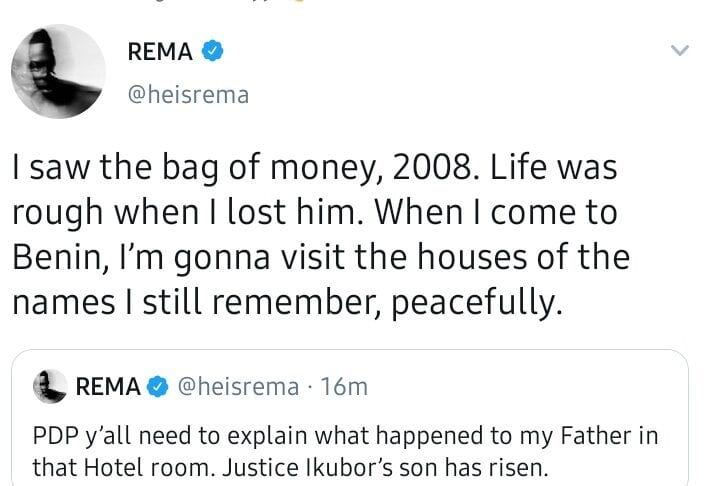Click the small avatar in the quoted tweet
Image resolution: width=710 pixels, height=486 pixels.
[49, 386]
